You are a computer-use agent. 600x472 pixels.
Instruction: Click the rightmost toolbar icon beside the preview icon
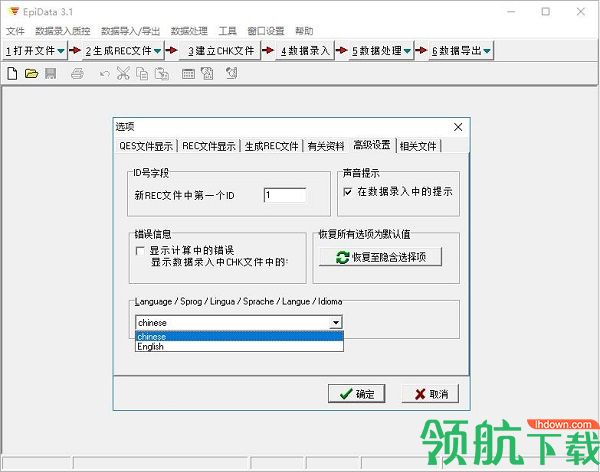click(x=232, y=73)
